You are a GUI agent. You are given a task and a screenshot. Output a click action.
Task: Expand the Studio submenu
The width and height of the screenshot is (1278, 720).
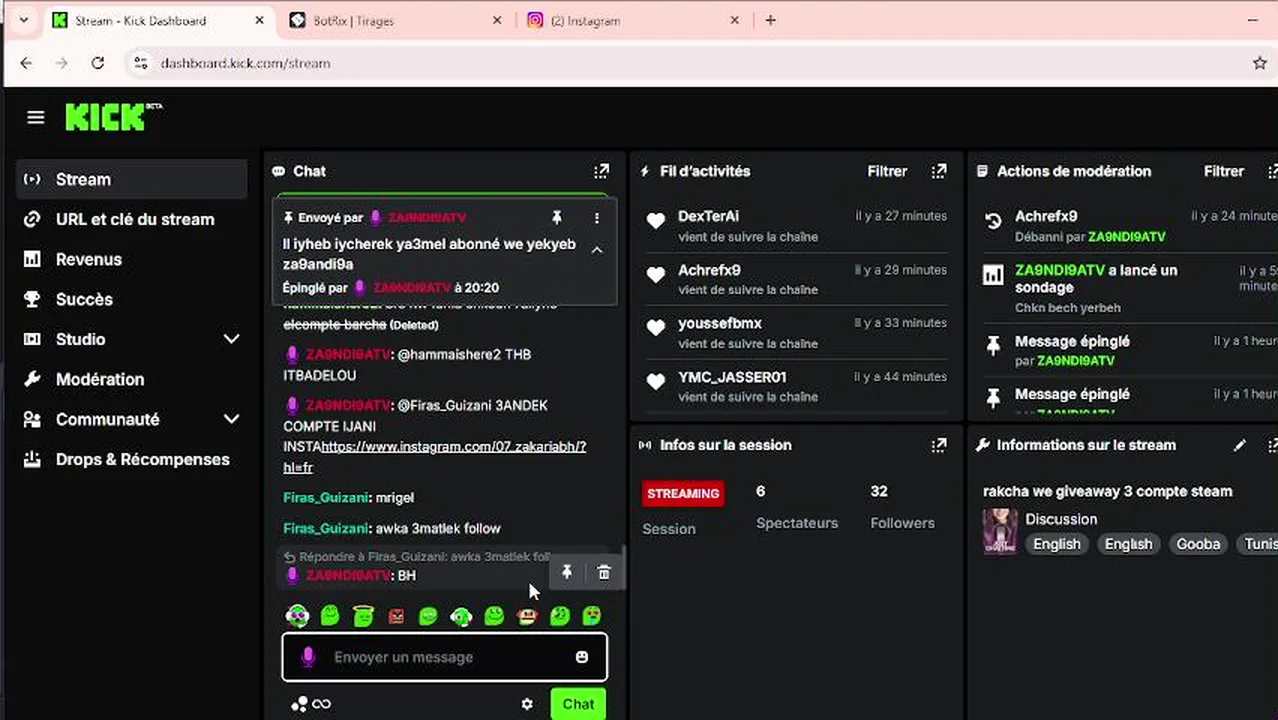point(231,339)
